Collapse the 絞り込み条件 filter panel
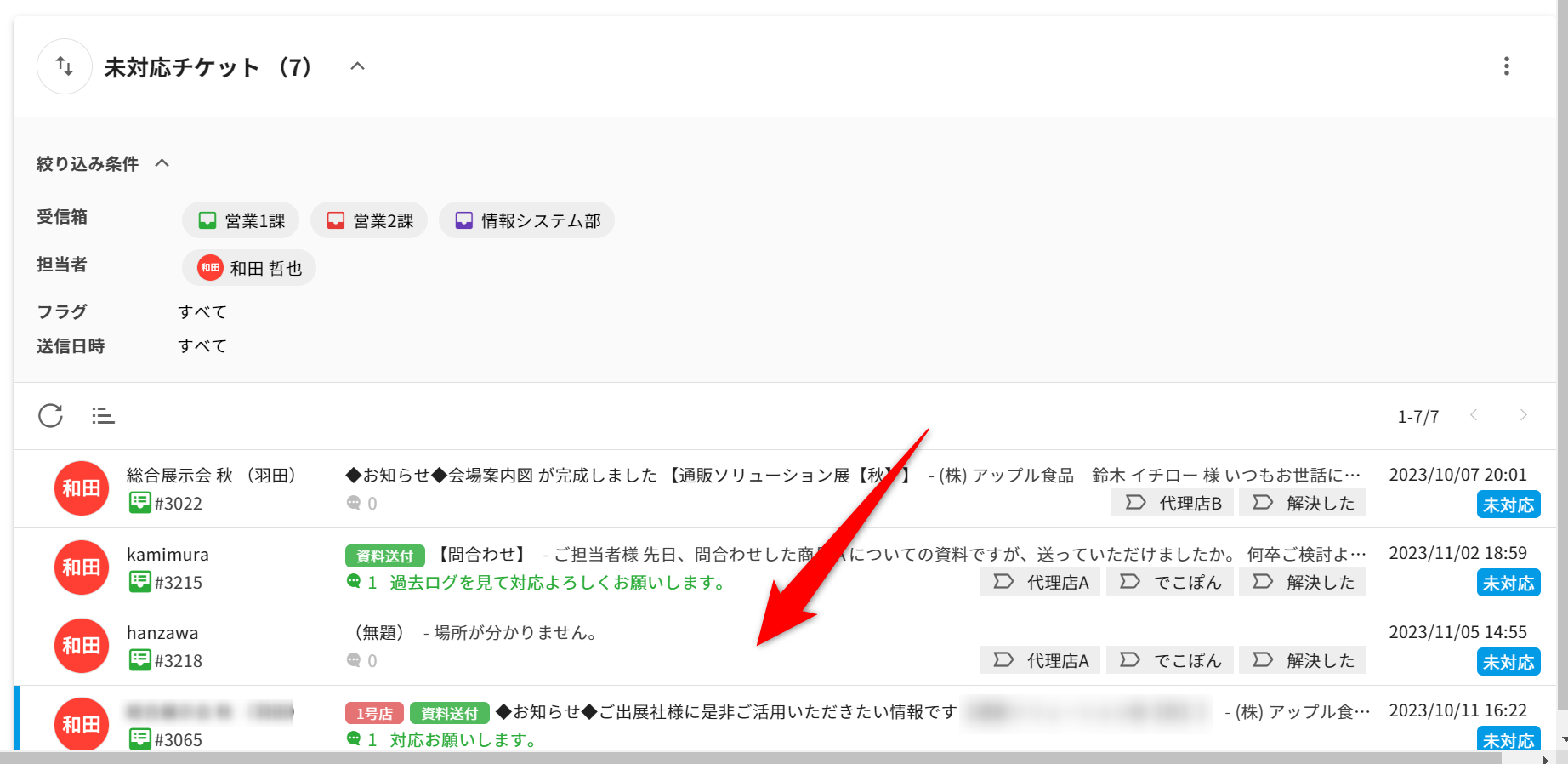The height and width of the screenshot is (764, 1568). point(162,163)
